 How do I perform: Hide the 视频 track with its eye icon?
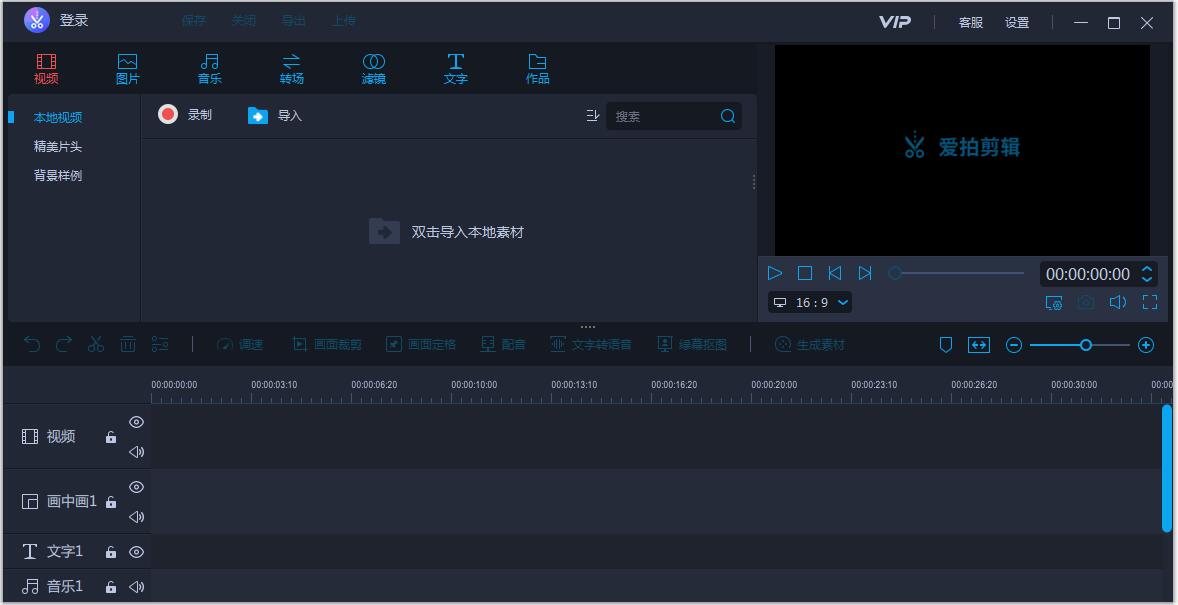136,422
